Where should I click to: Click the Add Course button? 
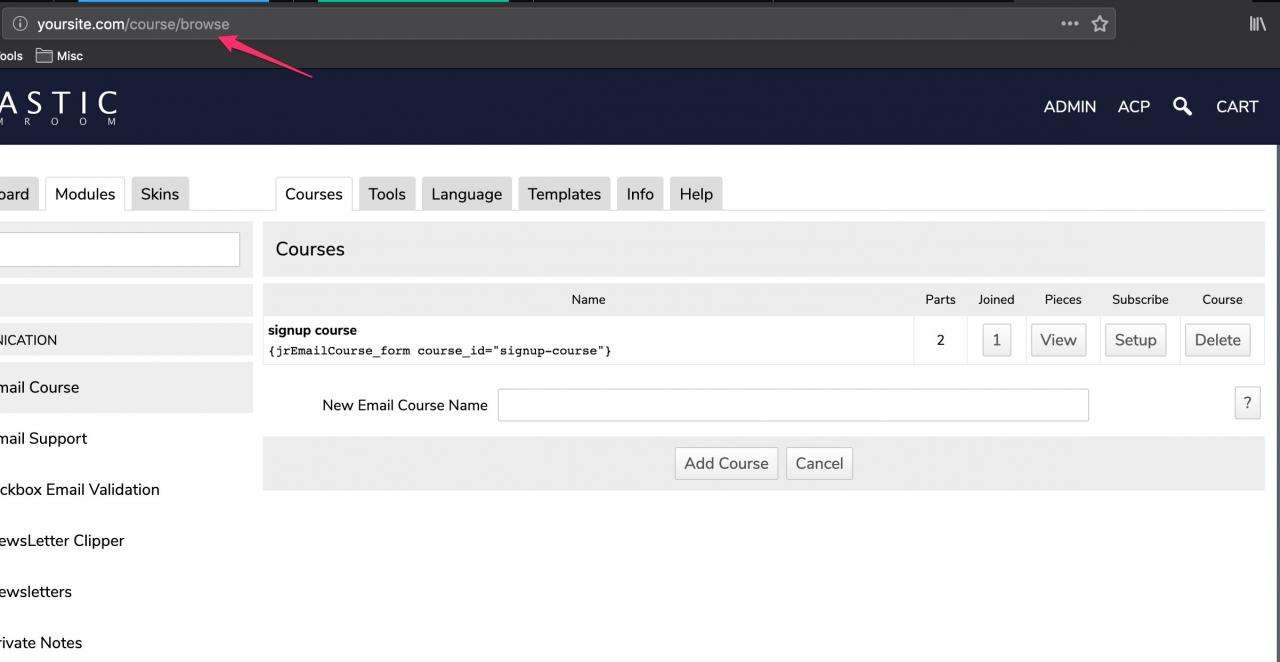[x=726, y=463]
